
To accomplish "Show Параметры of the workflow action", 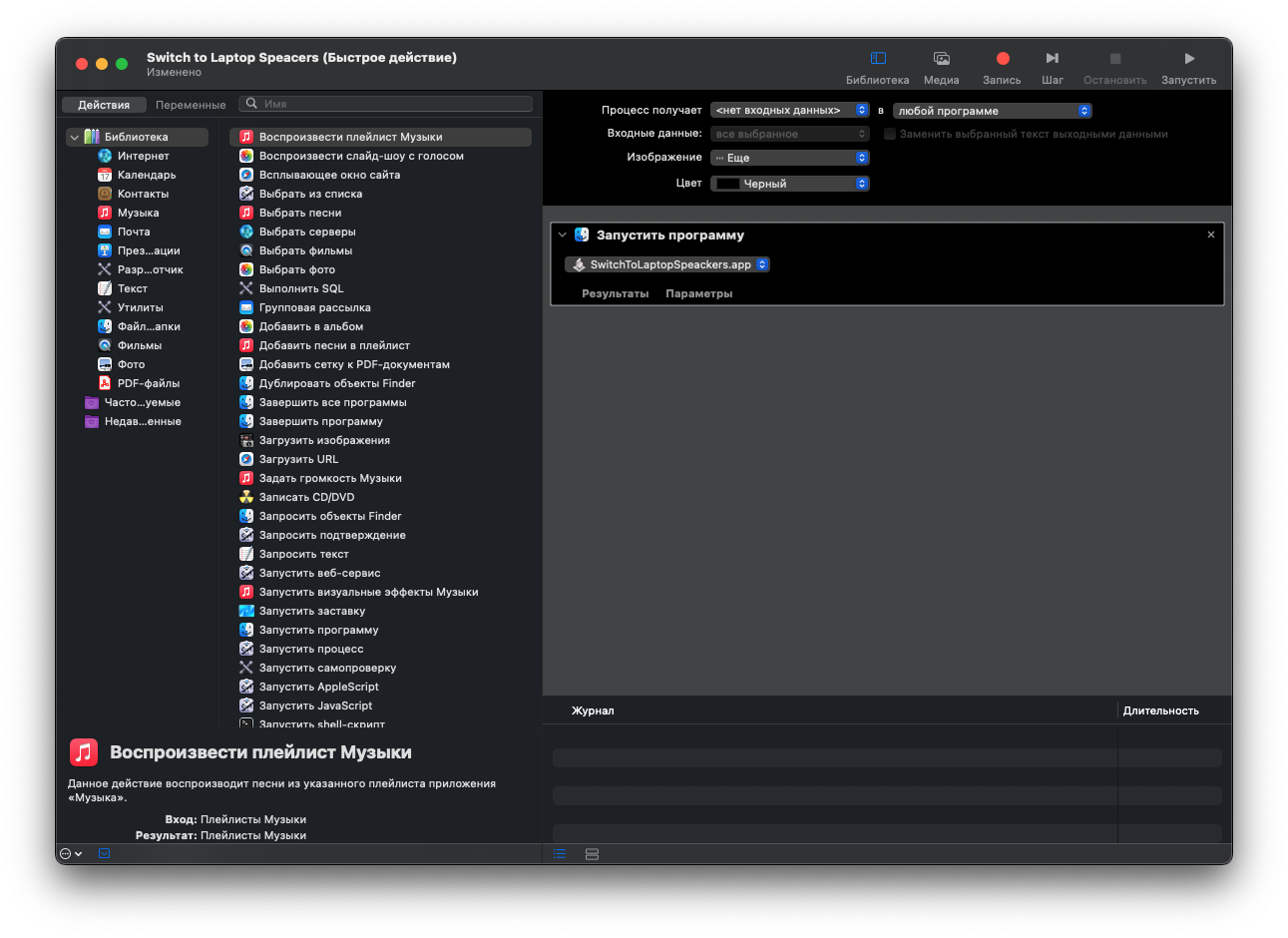I will pyautogui.click(x=699, y=293).
